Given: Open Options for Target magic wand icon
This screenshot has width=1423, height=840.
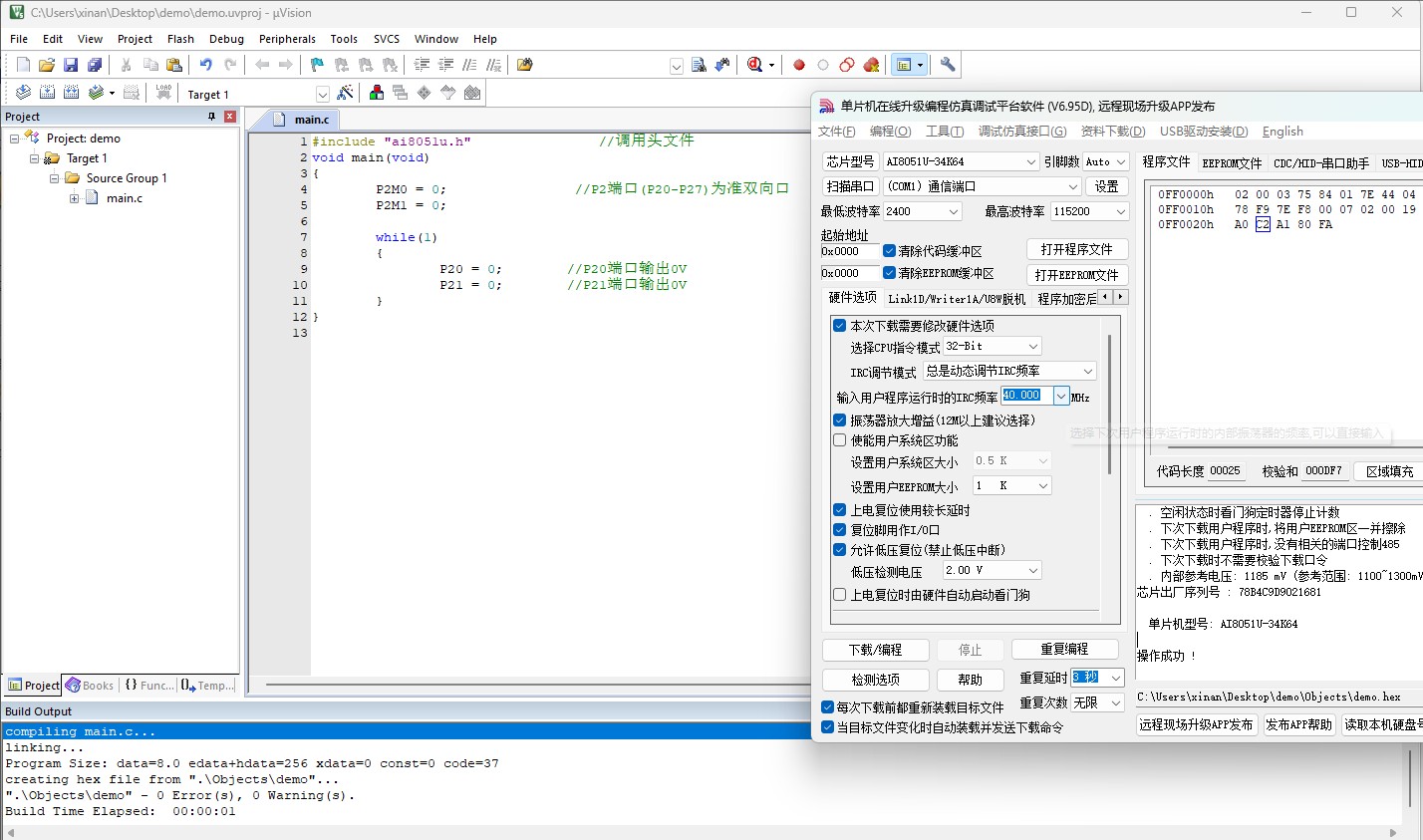Looking at the screenshot, I should pyautogui.click(x=345, y=93).
